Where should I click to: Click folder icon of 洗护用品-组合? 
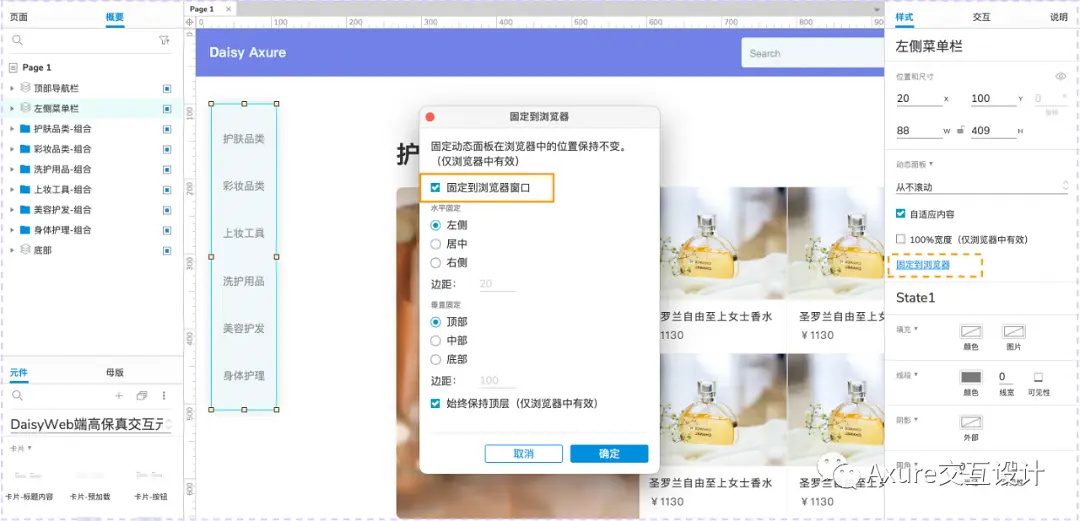pyautogui.click(x=25, y=169)
